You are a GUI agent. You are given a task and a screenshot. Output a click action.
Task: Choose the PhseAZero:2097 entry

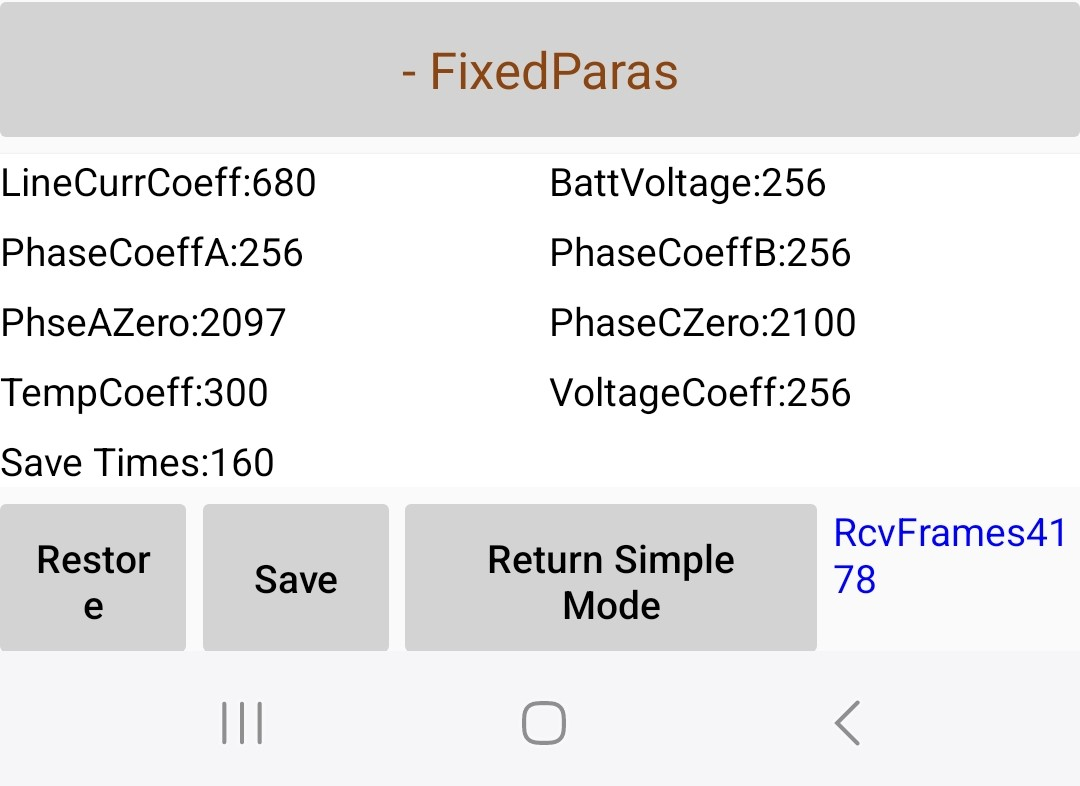(x=144, y=323)
